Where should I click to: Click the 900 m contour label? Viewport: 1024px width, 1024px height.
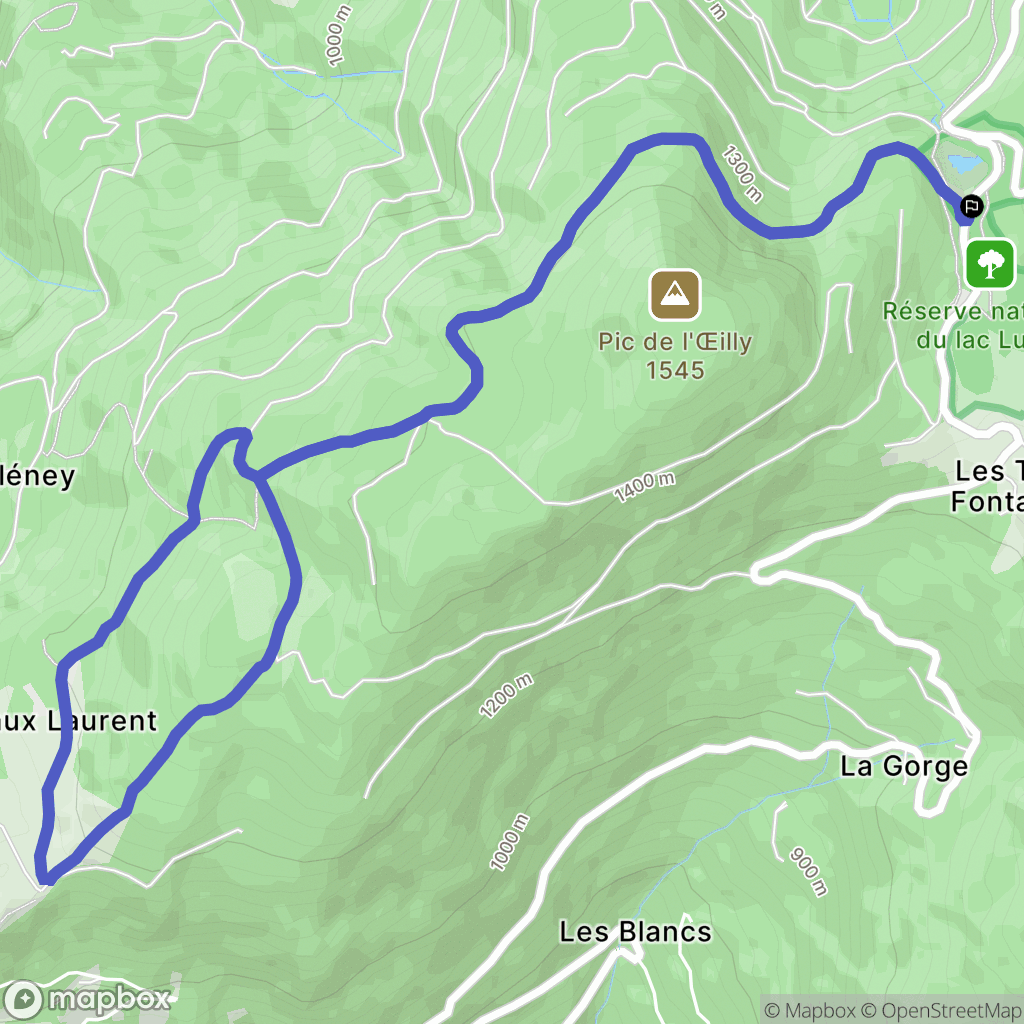(808, 872)
